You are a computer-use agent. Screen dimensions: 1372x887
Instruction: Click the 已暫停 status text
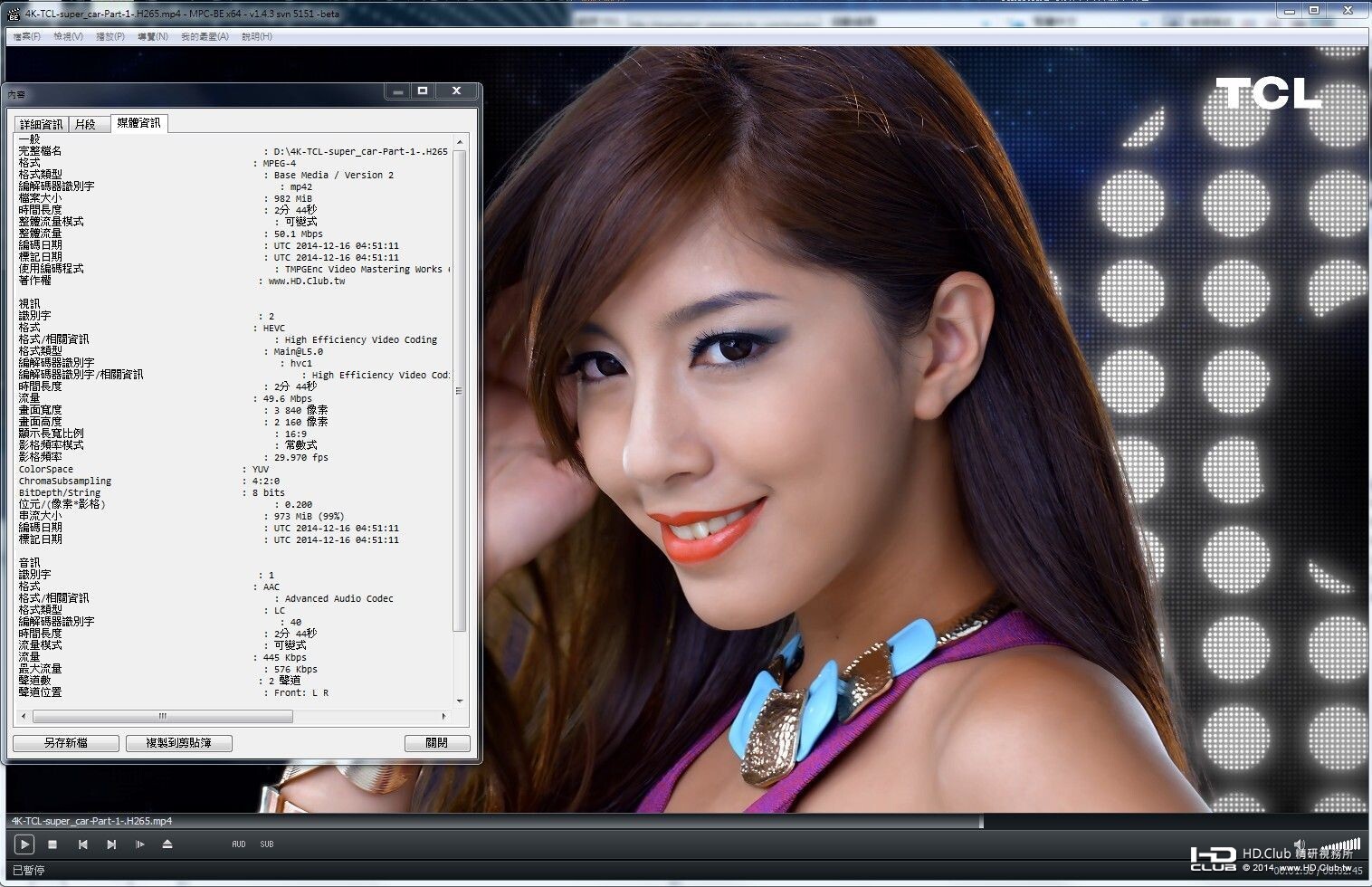(28, 870)
